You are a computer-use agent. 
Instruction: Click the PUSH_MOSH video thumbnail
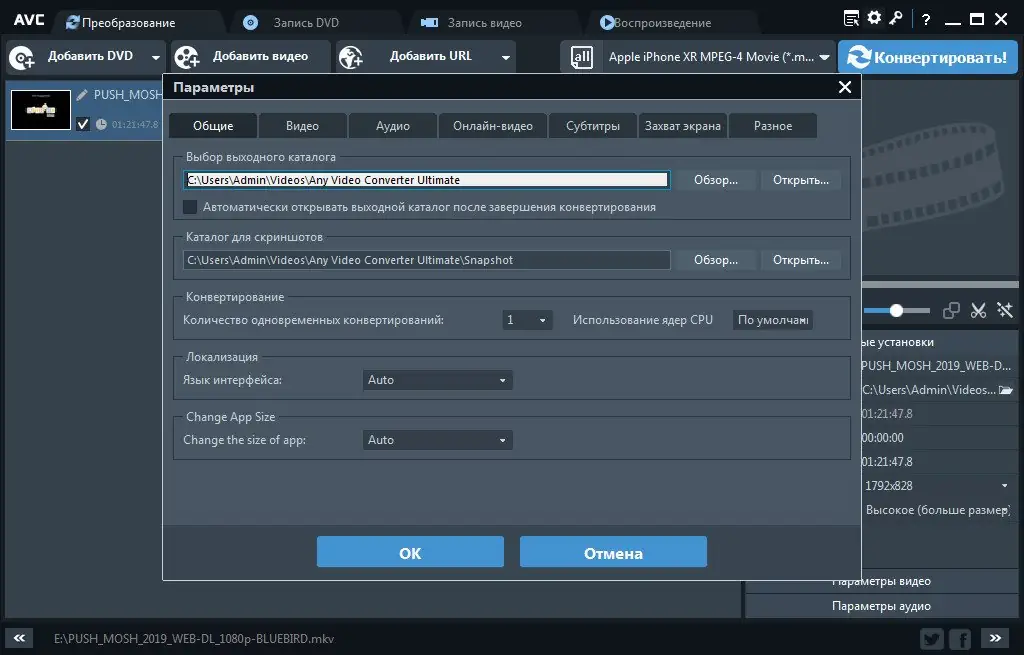point(41,110)
